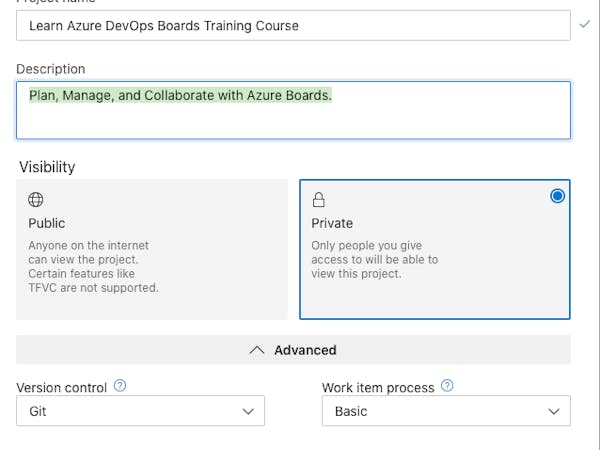This screenshot has width=600, height=450.
Task: Click the 'Version control' label
Action: tap(61, 388)
